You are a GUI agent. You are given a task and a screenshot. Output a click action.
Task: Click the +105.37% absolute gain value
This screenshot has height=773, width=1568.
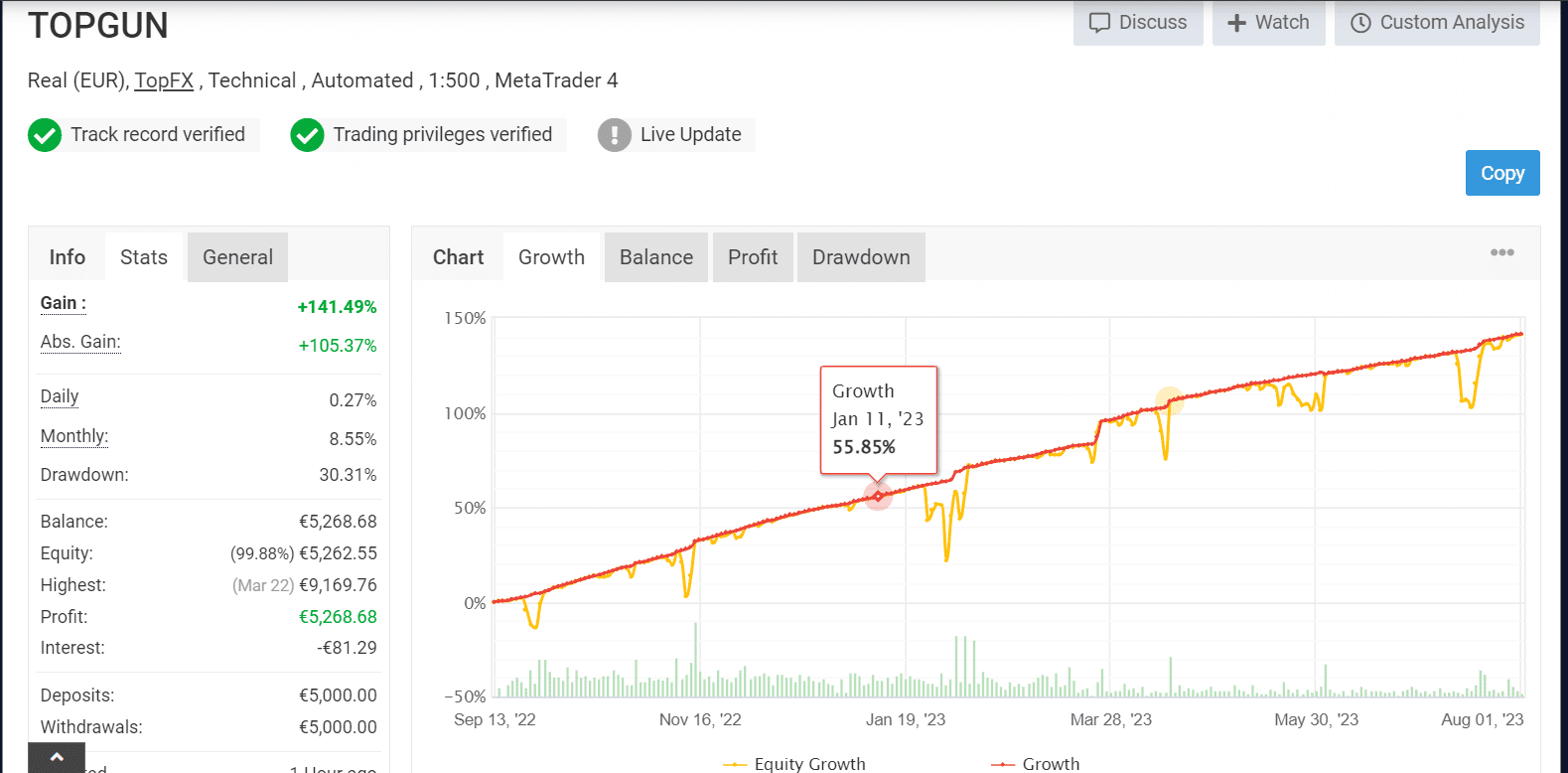[x=338, y=346]
